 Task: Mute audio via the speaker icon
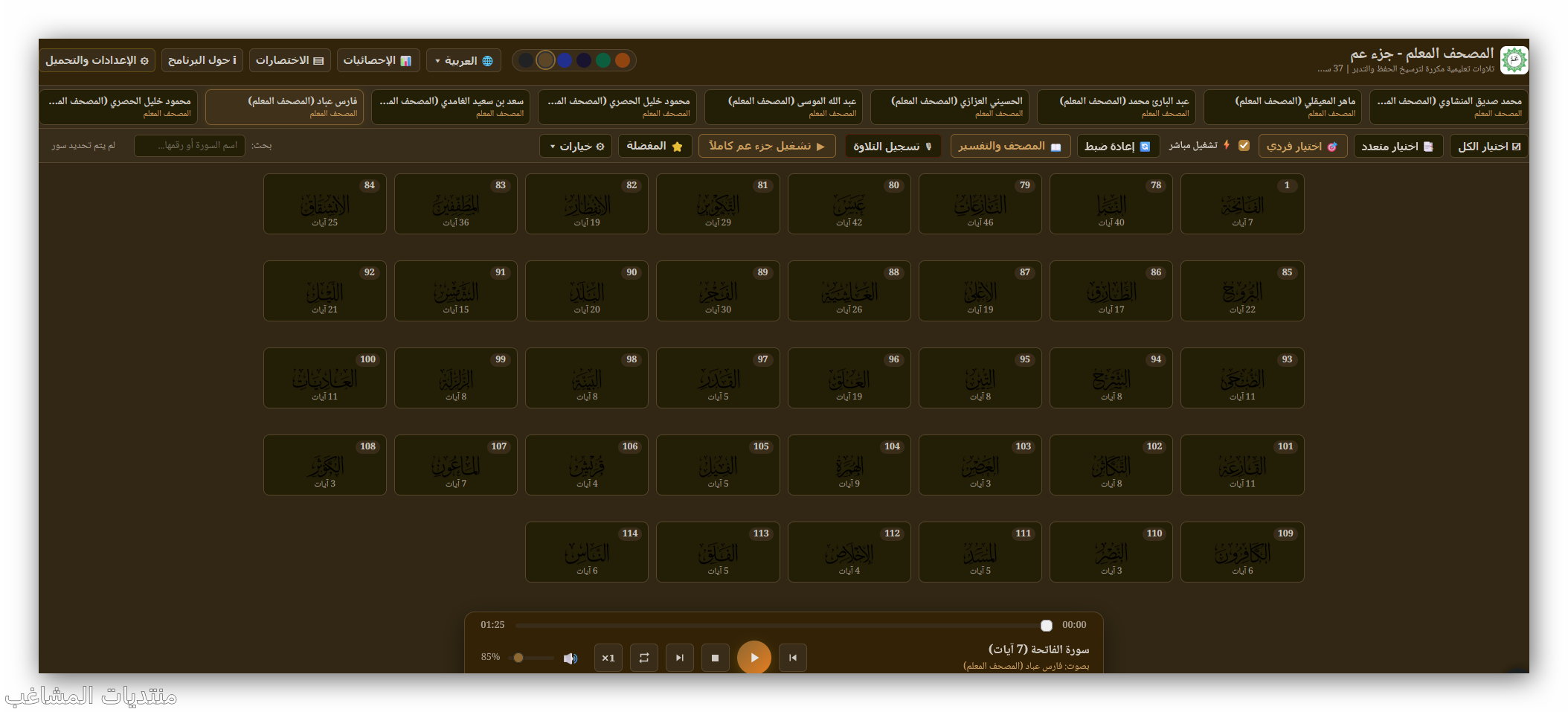coord(571,658)
